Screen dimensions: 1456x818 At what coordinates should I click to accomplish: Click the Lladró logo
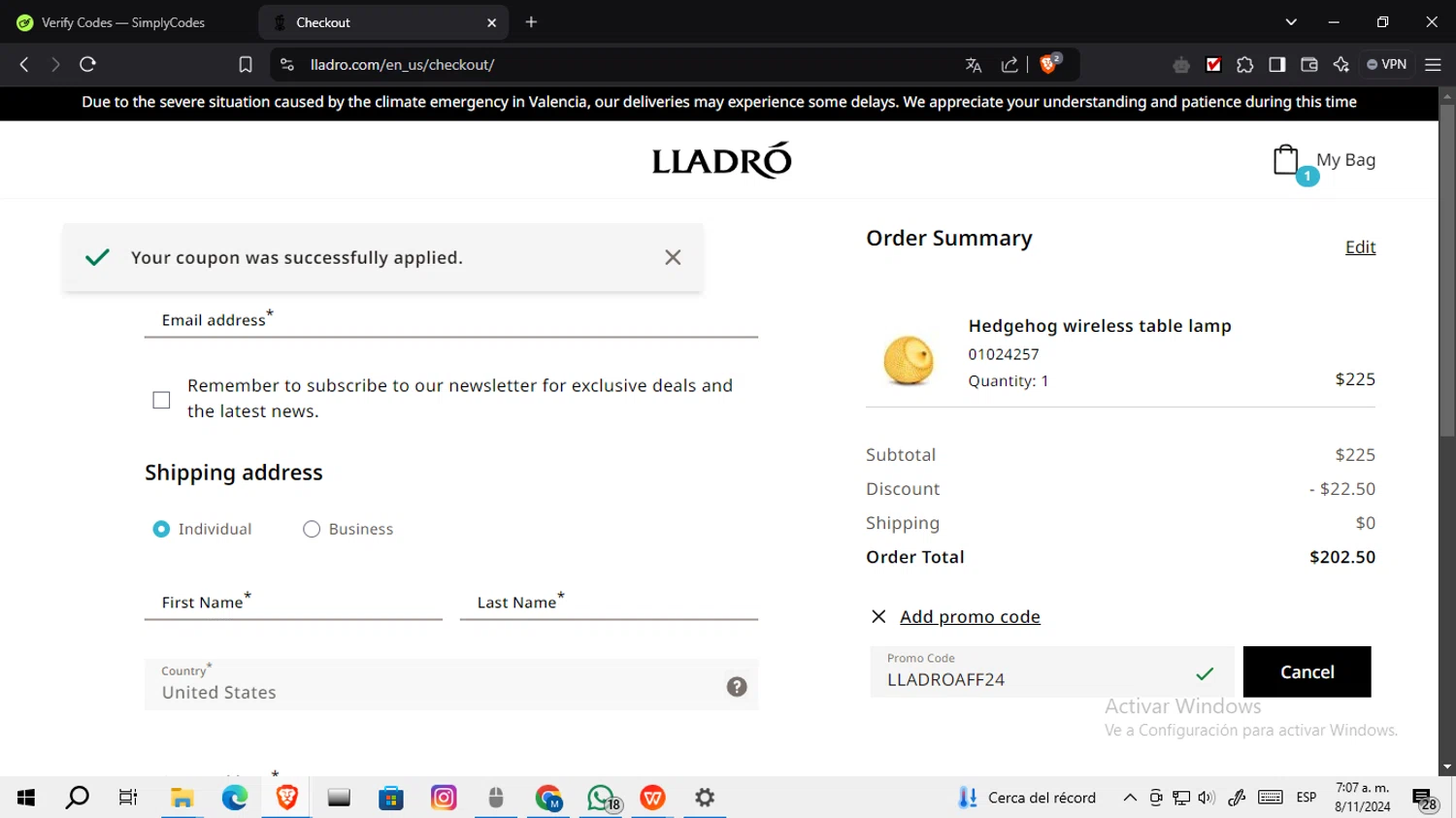(721, 161)
